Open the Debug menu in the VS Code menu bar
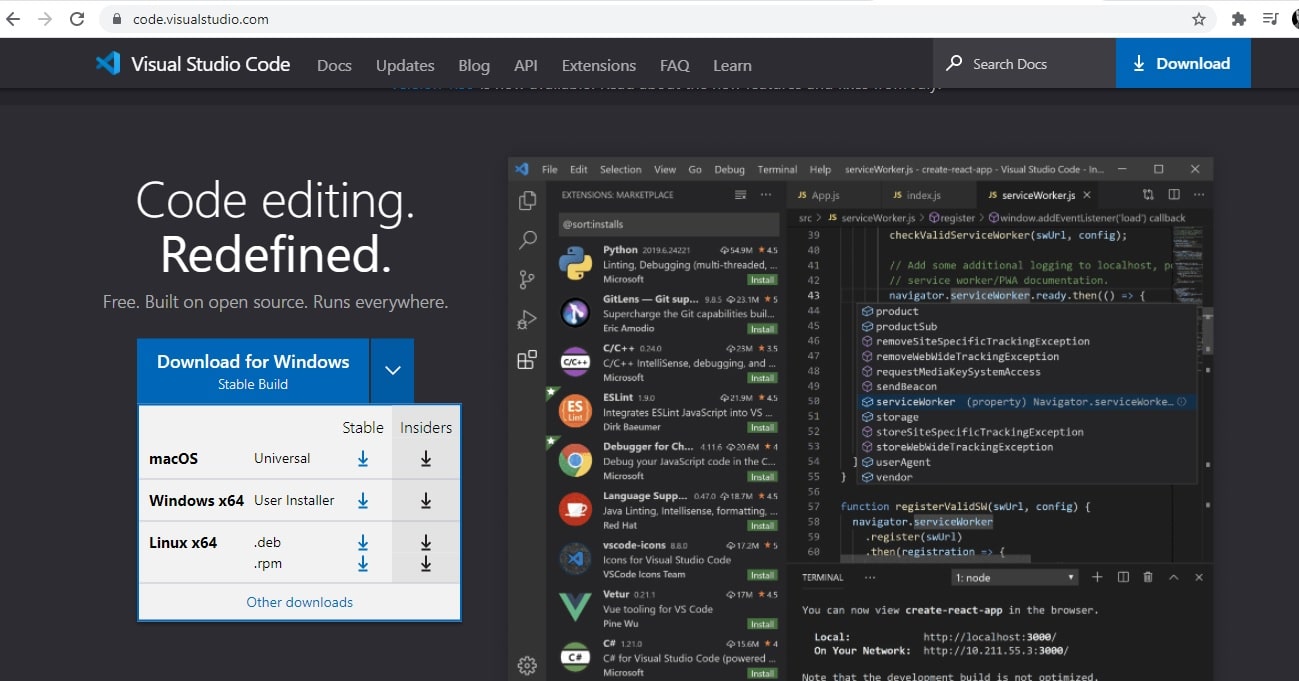Image resolution: width=1299 pixels, height=681 pixels. point(729,169)
